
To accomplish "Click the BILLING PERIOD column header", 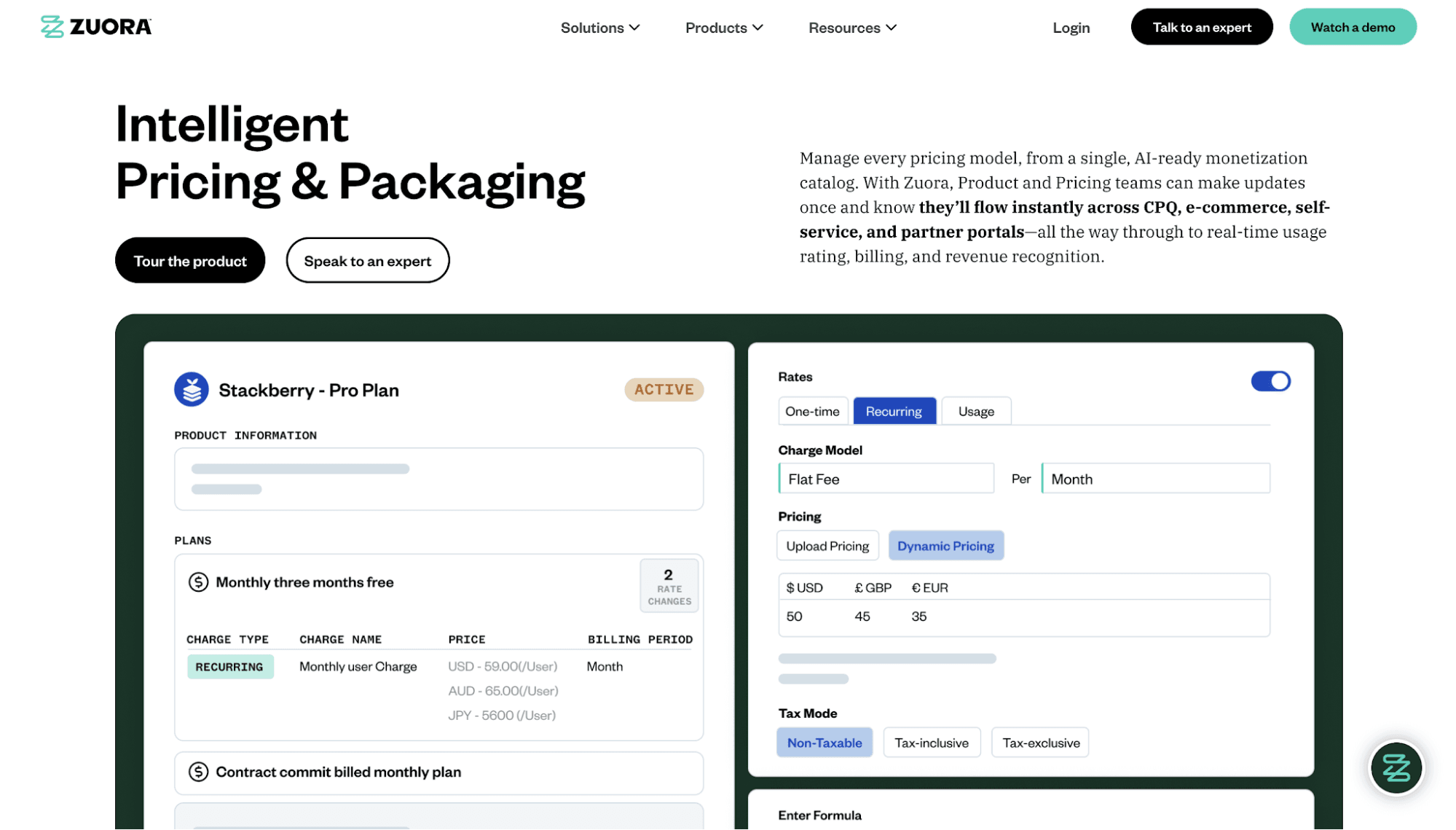I will coord(640,640).
